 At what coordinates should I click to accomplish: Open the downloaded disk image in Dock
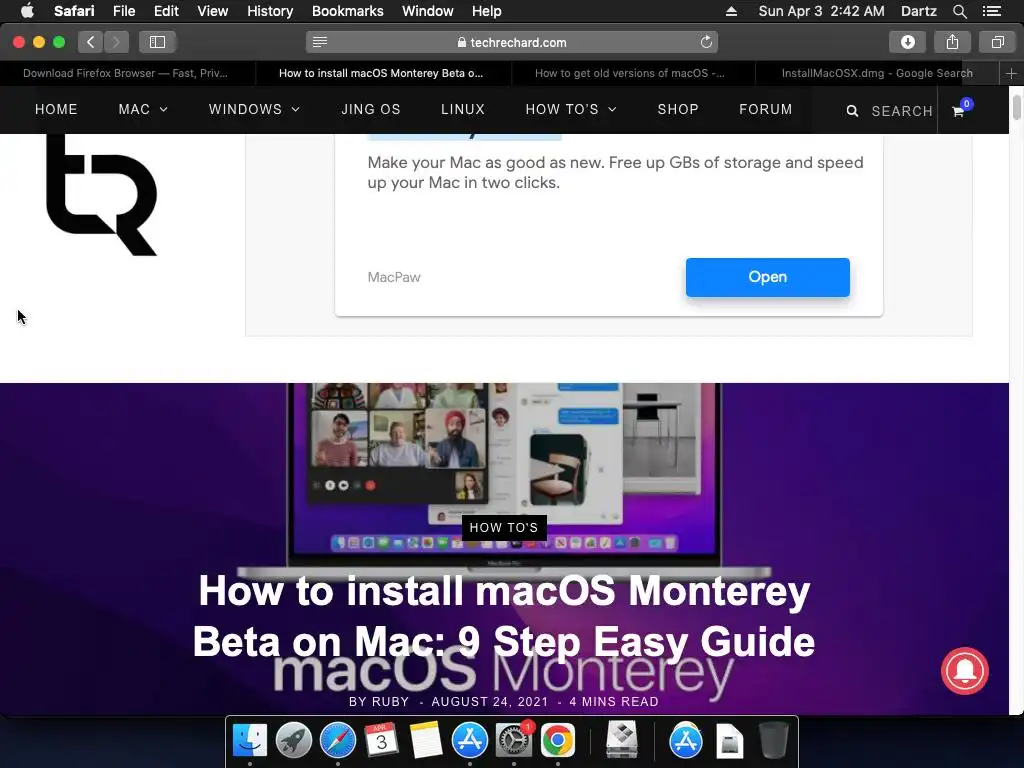point(729,740)
